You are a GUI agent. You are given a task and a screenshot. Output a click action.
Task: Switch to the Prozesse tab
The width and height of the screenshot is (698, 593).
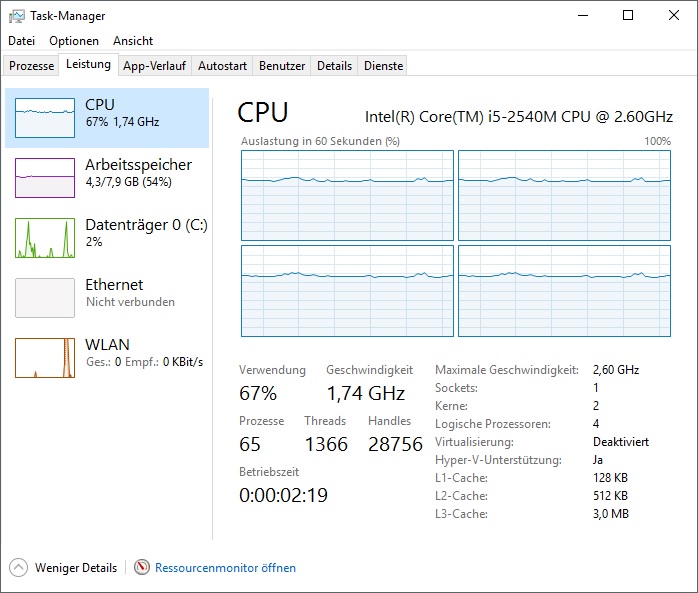click(x=31, y=66)
